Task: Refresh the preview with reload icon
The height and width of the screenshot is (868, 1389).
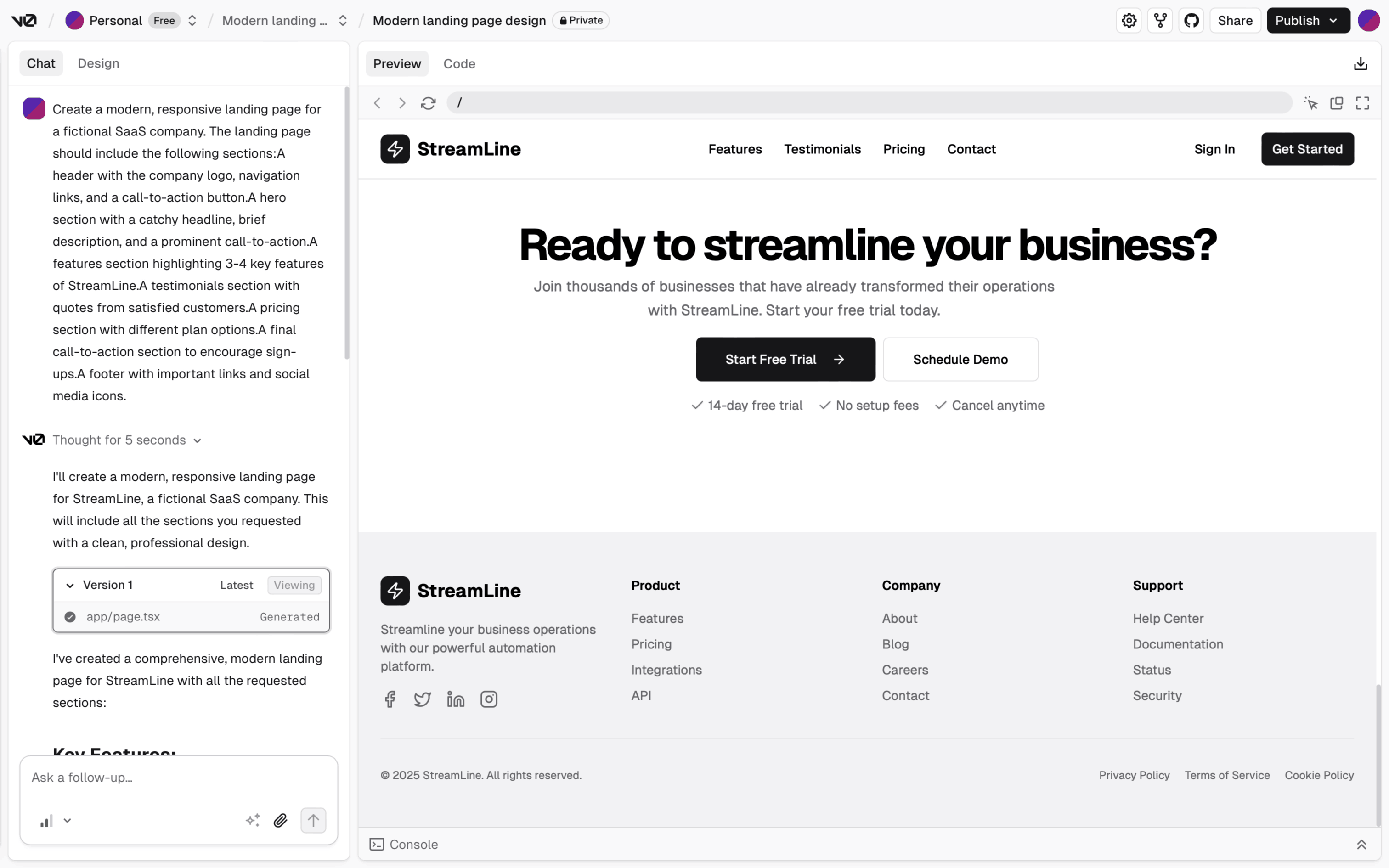Action: [x=428, y=103]
